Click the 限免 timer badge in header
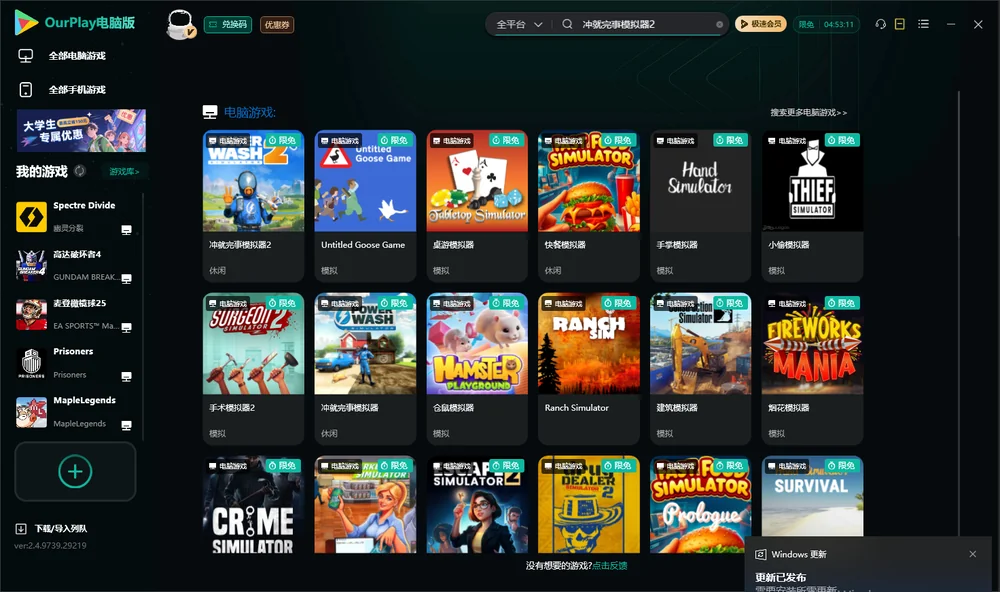Image resolution: width=1000 pixels, height=592 pixels. click(826, 24)
